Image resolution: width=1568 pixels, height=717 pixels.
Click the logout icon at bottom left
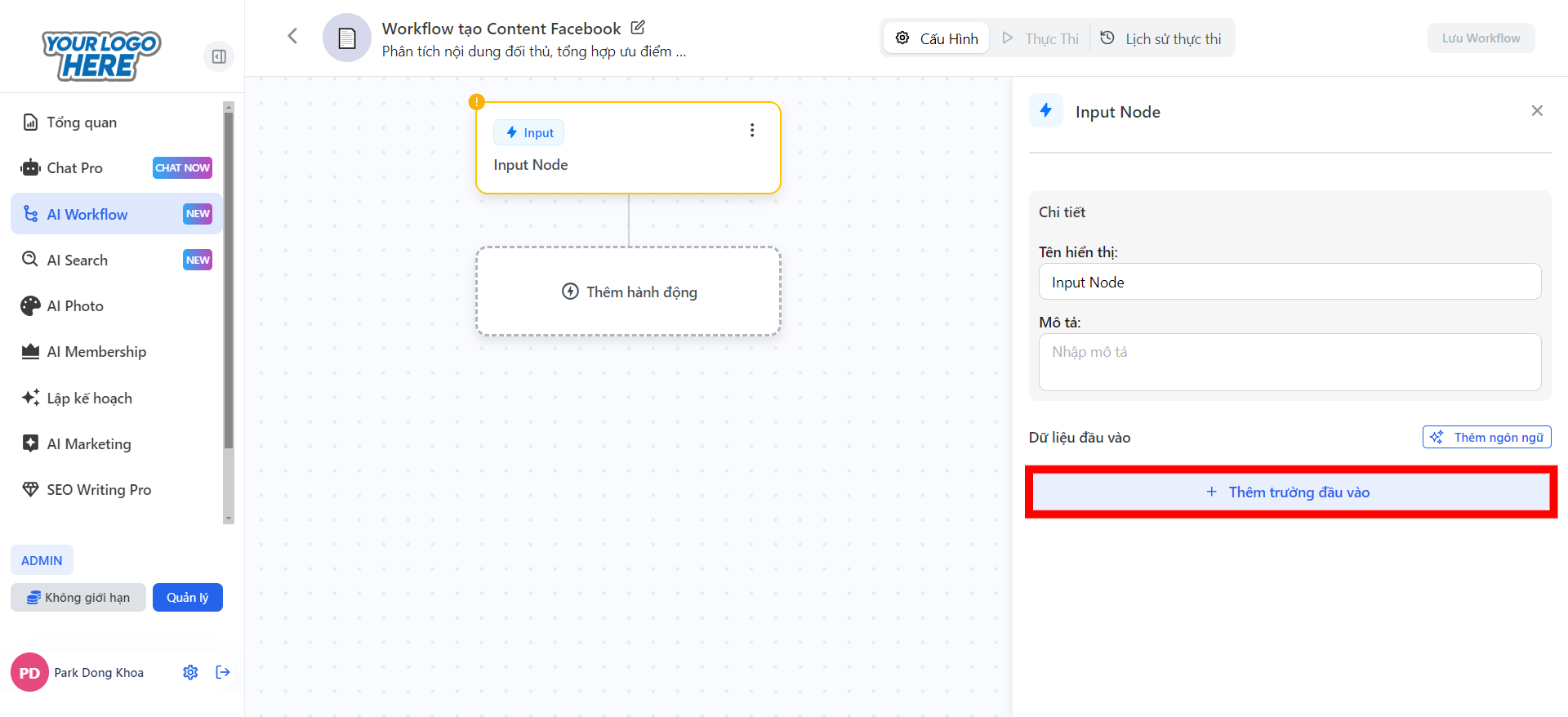click(223, 672)
